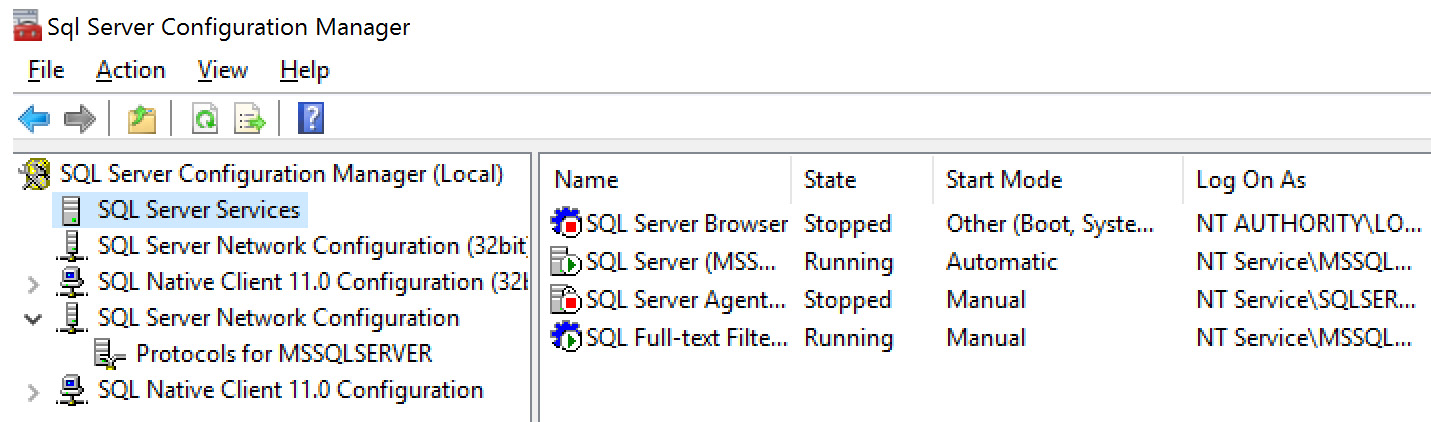
Task: Click the Up one level folder icon
Action: click(142, 120)
